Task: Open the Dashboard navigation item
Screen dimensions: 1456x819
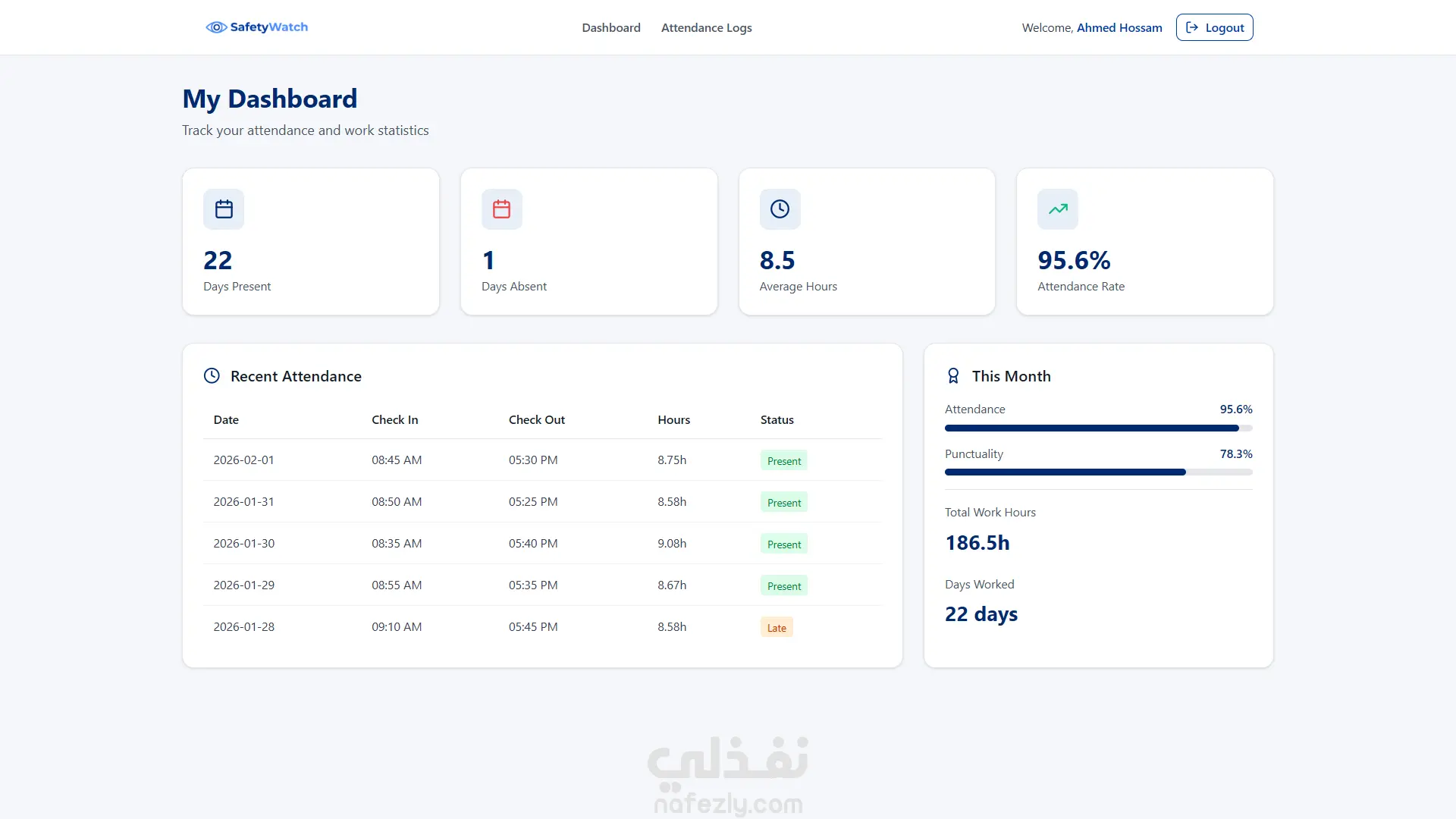Action: click(x=611, y=27)
